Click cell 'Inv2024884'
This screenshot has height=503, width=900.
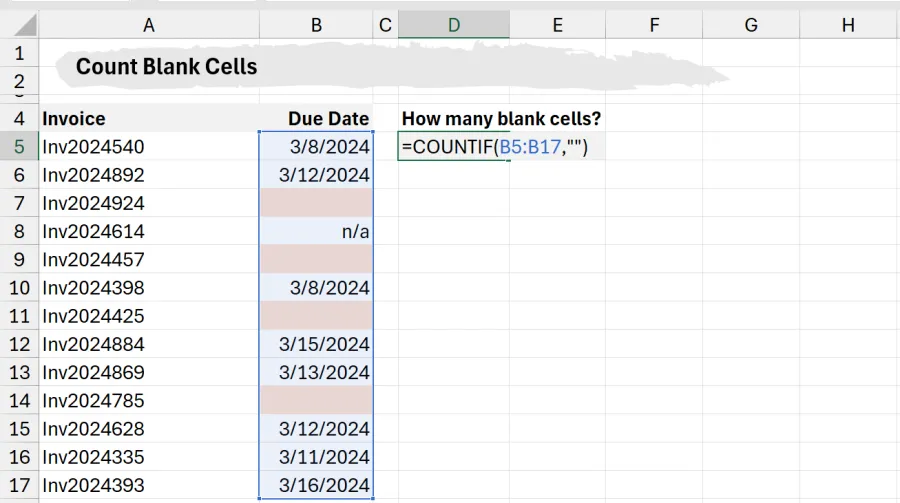coord(149,343)
